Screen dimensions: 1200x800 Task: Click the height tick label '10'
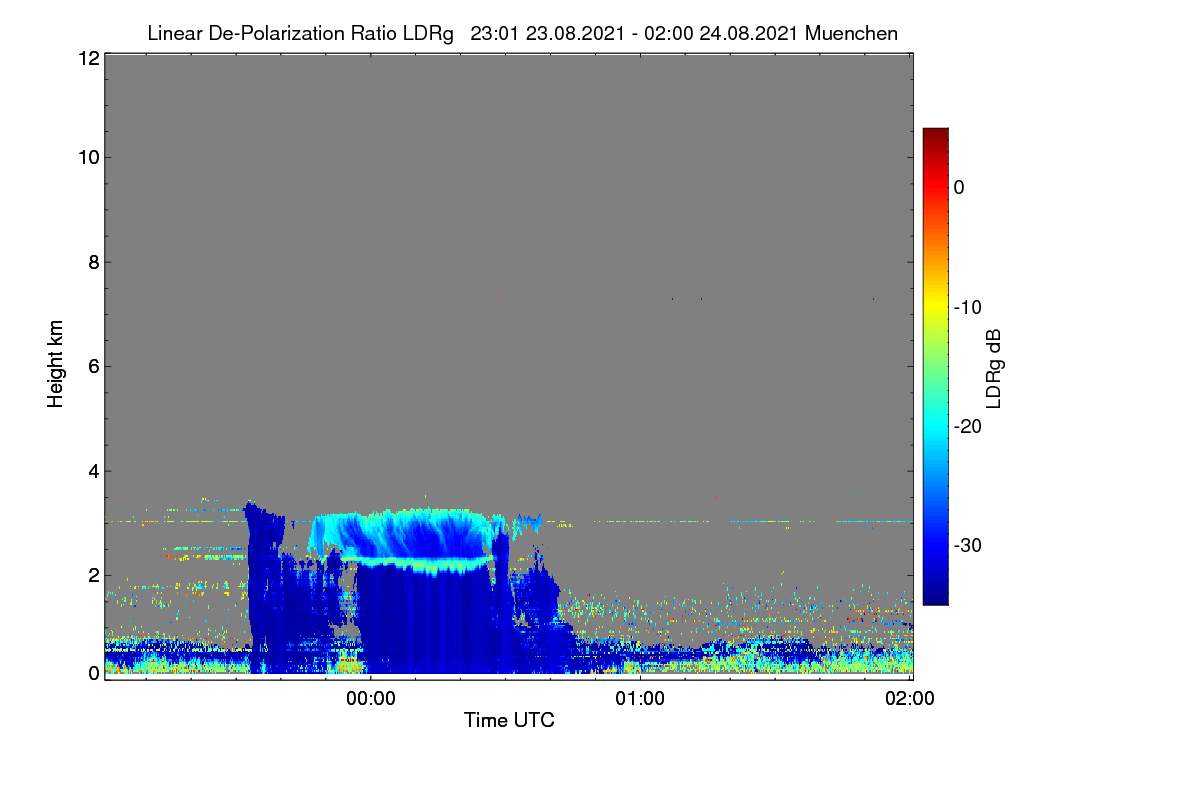point(87,157)
